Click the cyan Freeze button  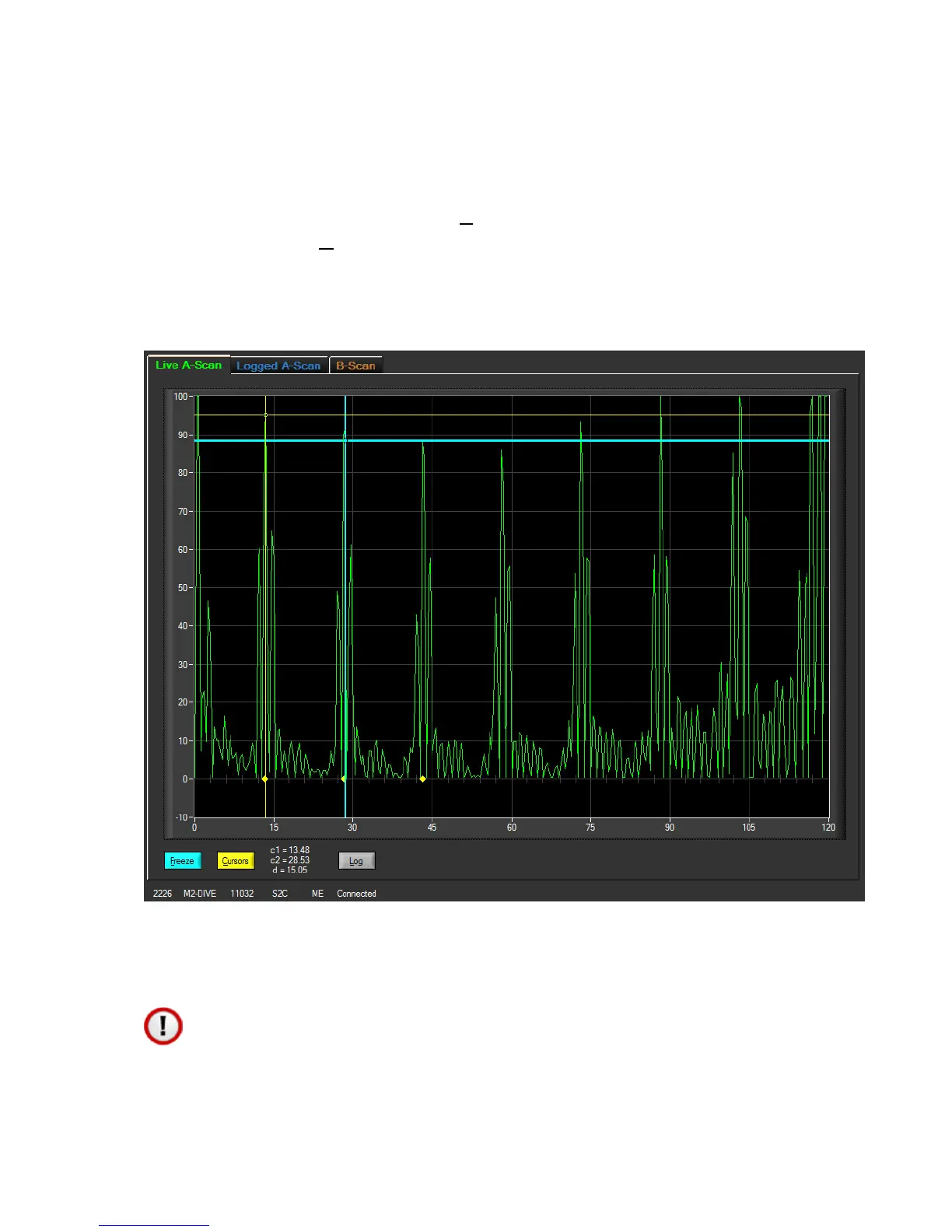(183, 861)
